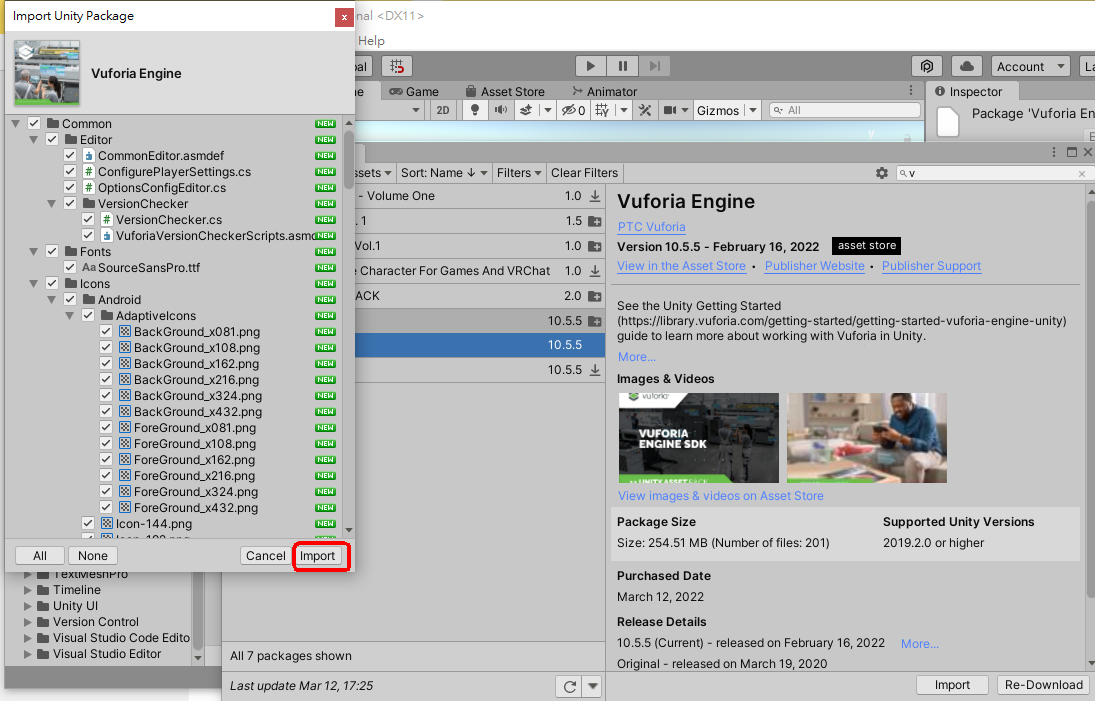This screenshot has height=701, width=1095.
Task: Click the Inspector package file icon
Action: (948, 122)
